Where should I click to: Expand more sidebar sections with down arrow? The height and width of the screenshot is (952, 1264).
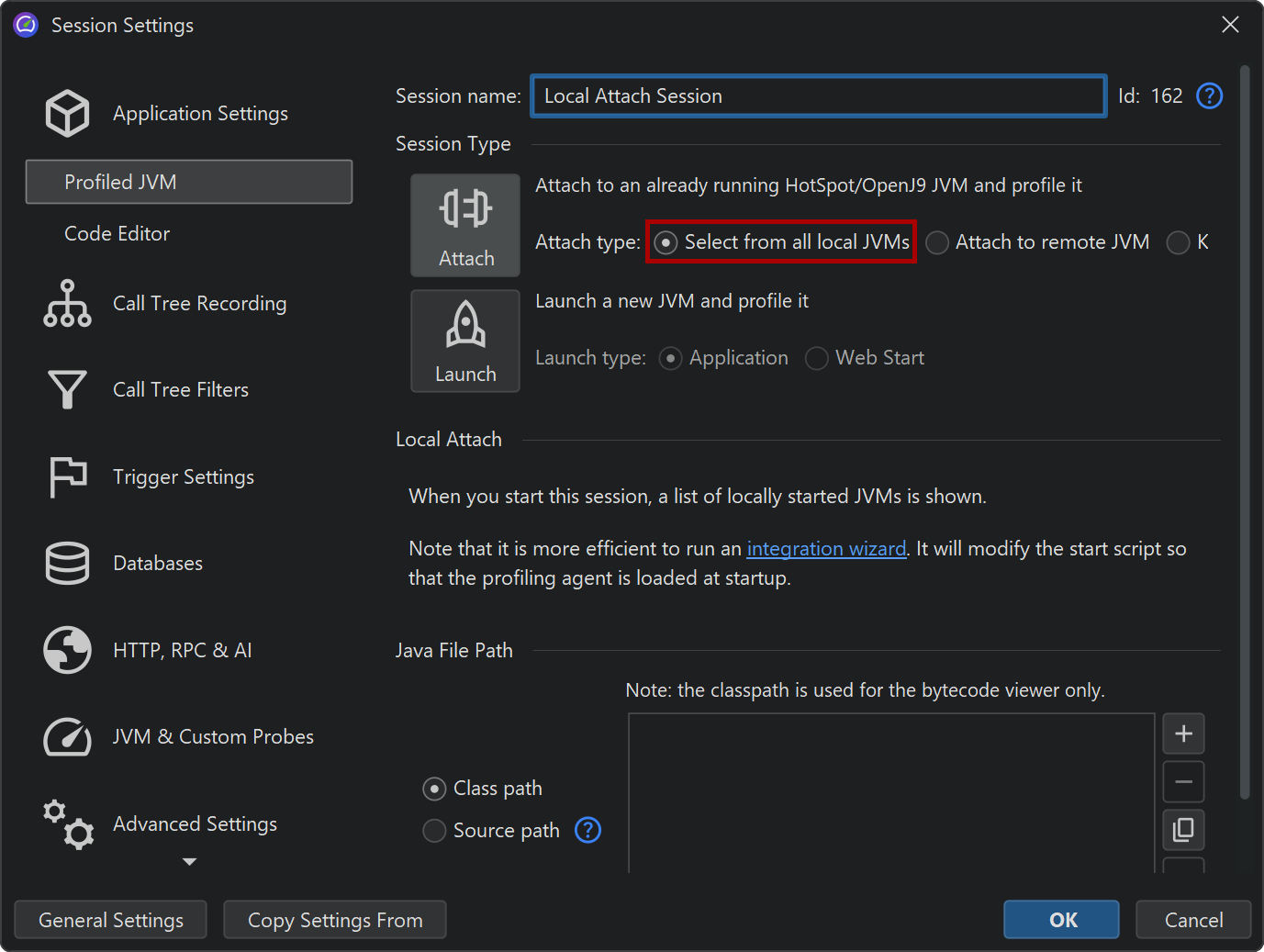(189, 862)
